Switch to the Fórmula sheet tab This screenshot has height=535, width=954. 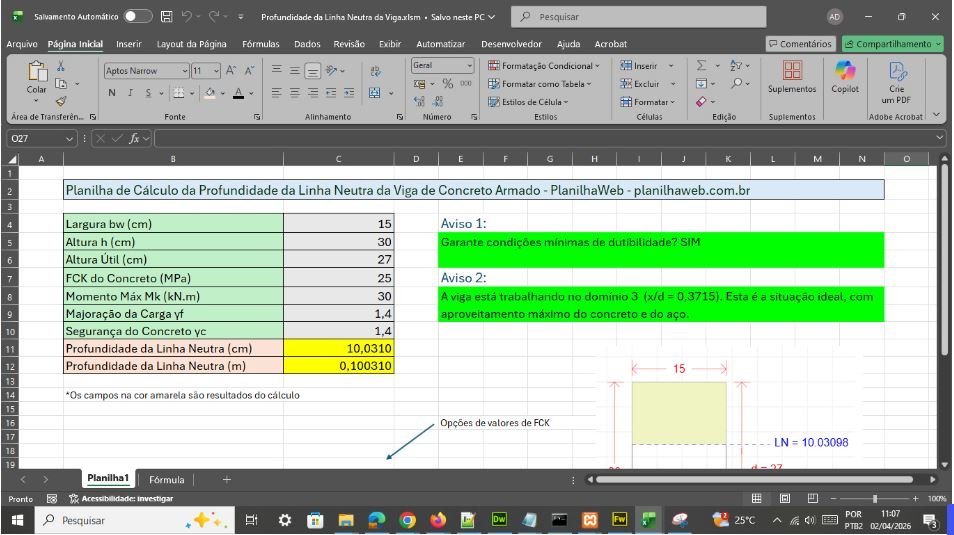[166, 480]
